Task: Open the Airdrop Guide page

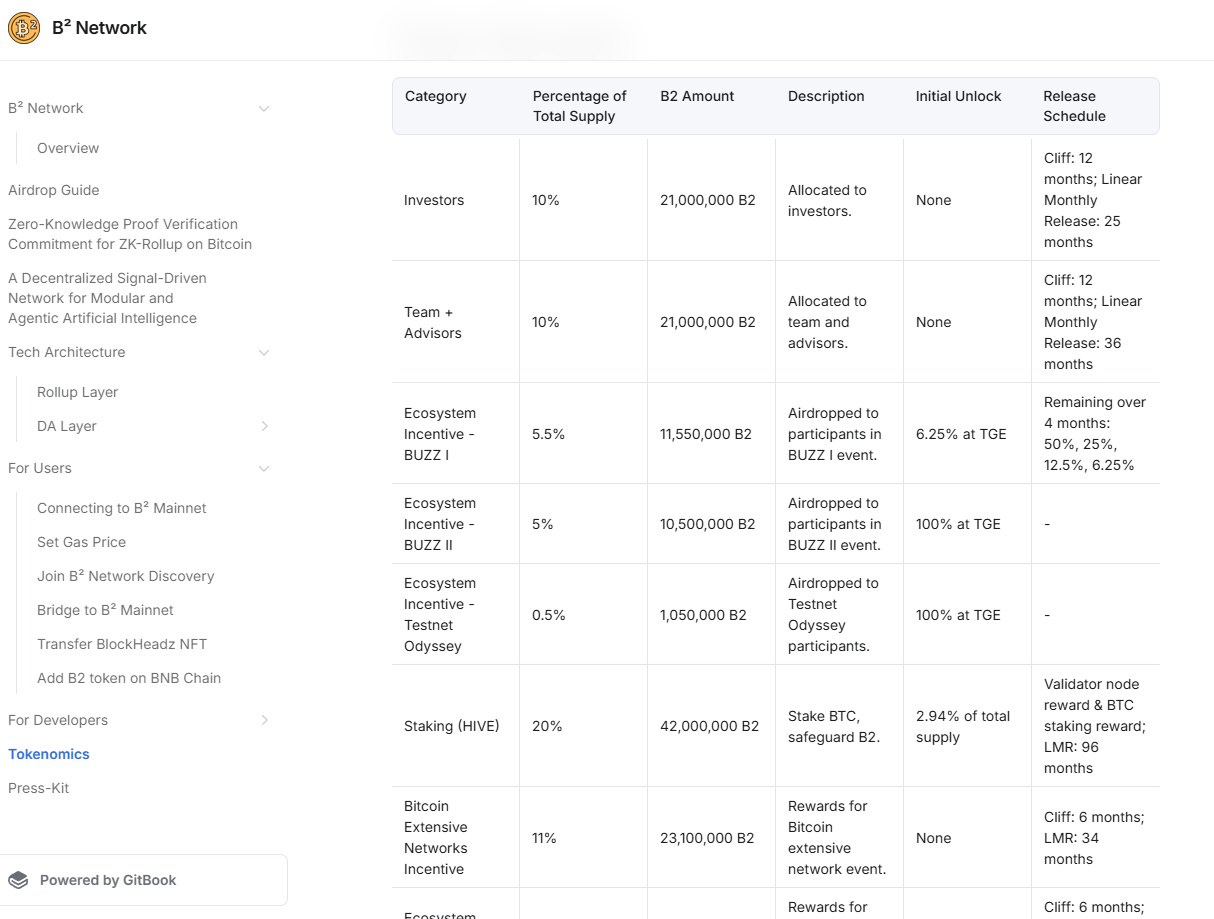Action: (x=54, y=190)
